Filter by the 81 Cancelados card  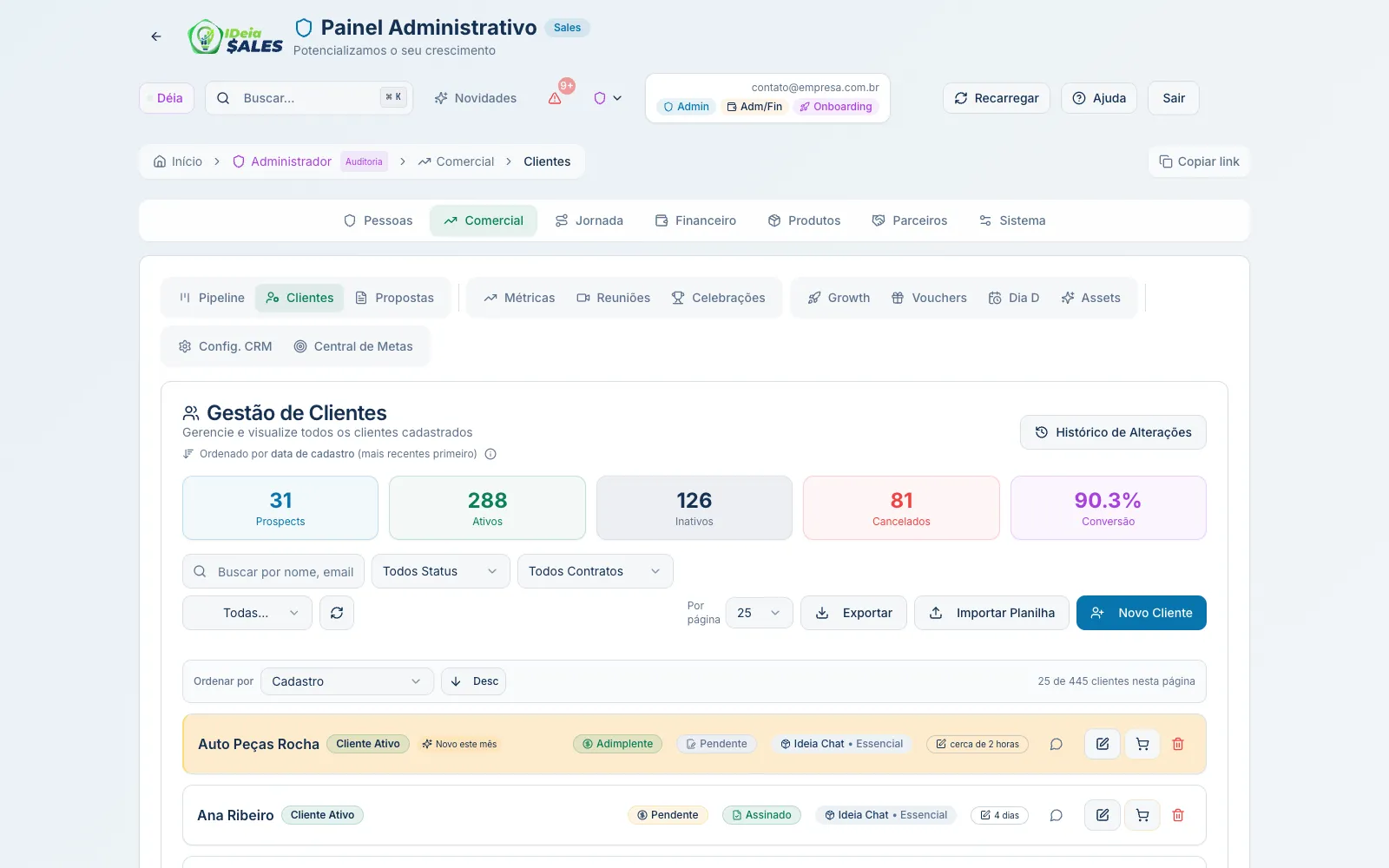pyautogui.click(x=901, y=508)
